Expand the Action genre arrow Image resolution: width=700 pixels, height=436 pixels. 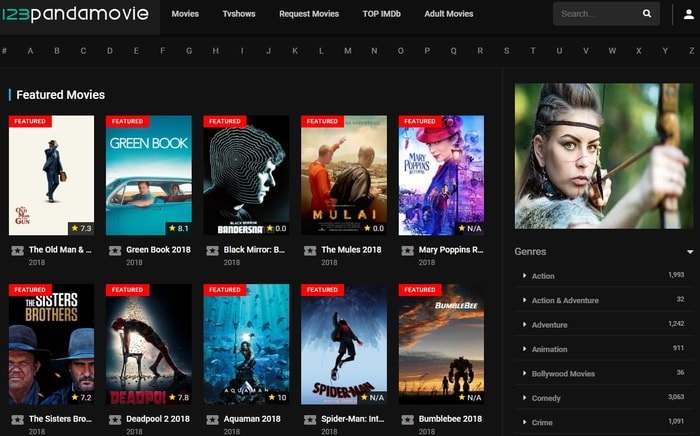pyautogui.click(x=525, y=276)
